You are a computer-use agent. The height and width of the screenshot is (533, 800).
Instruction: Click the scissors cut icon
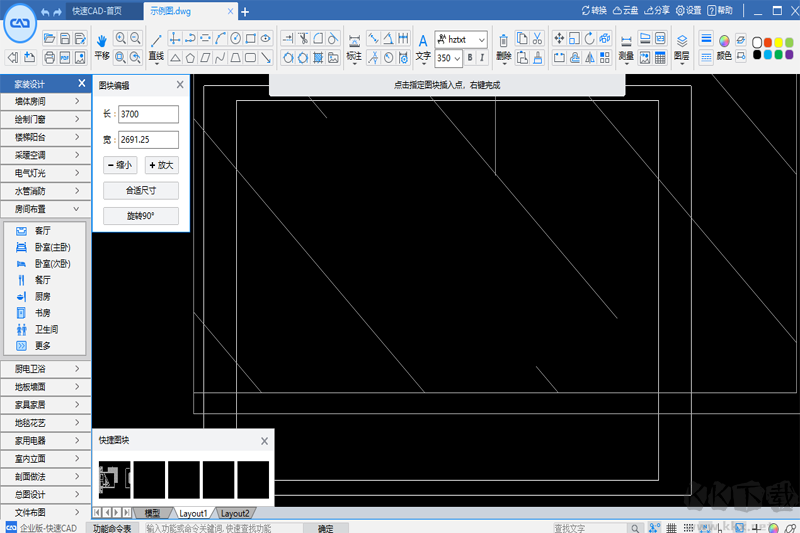[537, 38]
